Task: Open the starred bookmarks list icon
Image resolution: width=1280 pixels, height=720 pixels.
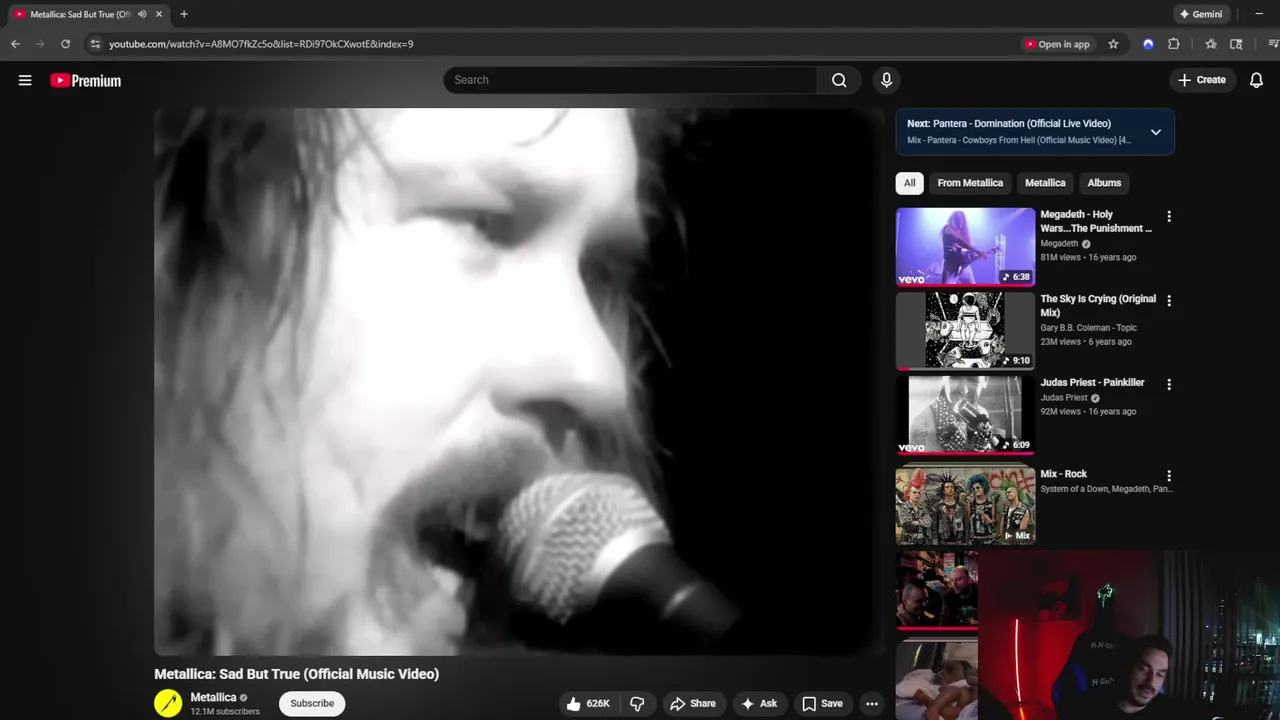Action: (1211, 44)
